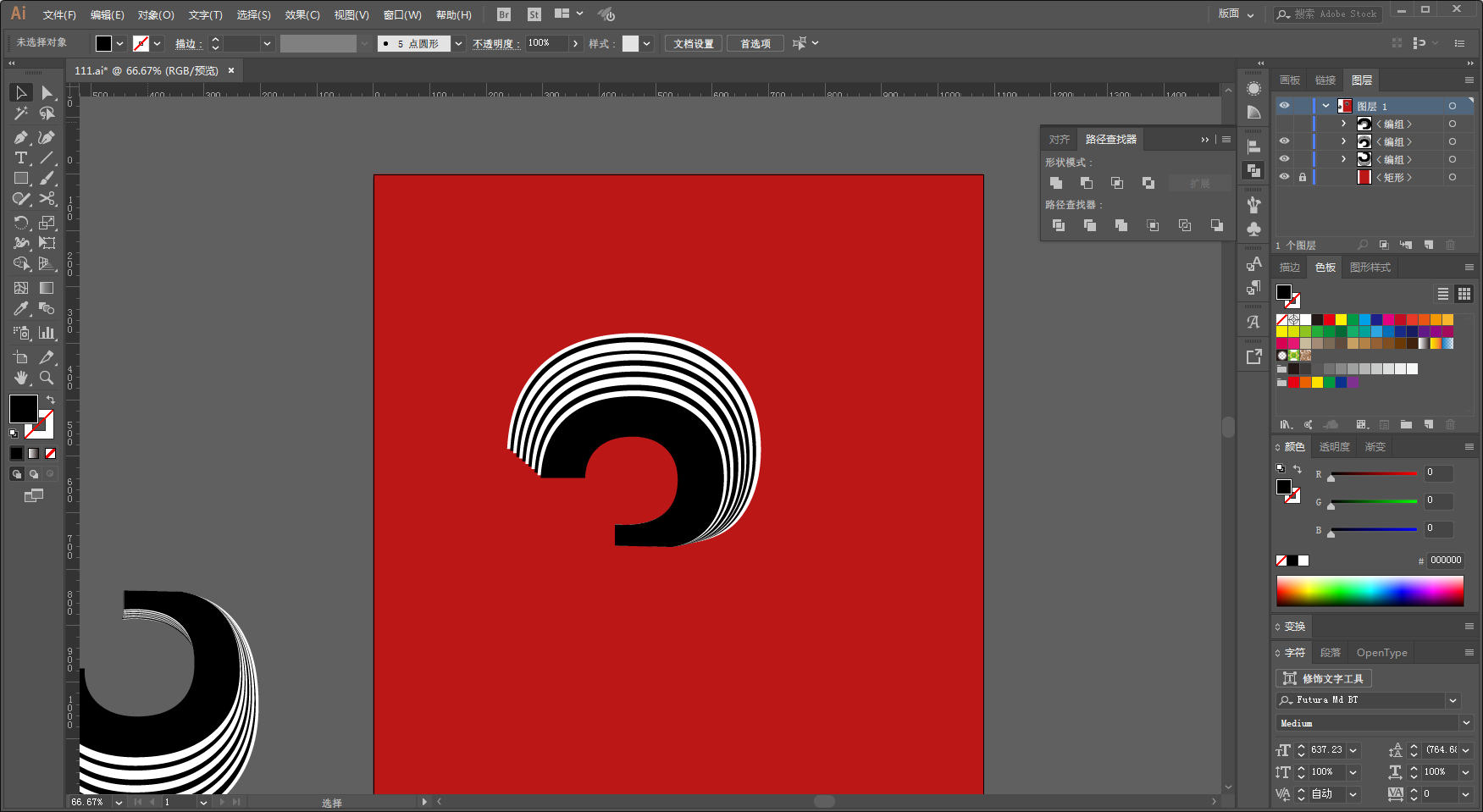
Task: Select the Pen tool
Action: (21, 137)
